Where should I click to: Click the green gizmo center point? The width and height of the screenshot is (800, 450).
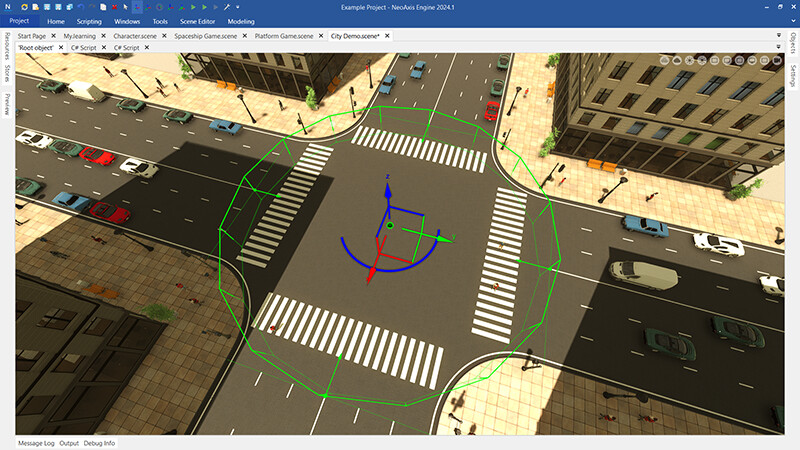[x=390, y=227]
